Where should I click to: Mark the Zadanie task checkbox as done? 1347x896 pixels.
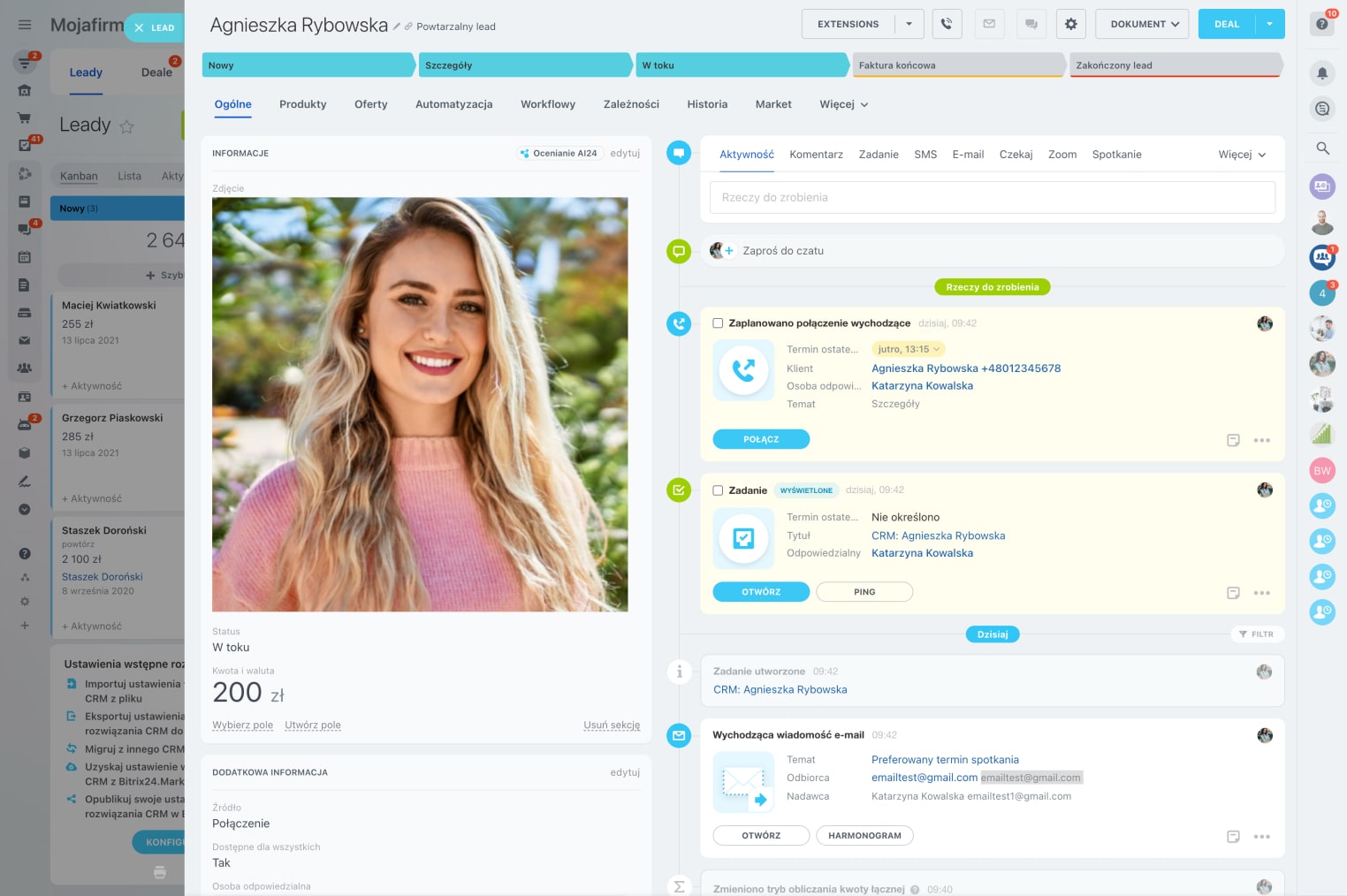[x=718, y=490]
